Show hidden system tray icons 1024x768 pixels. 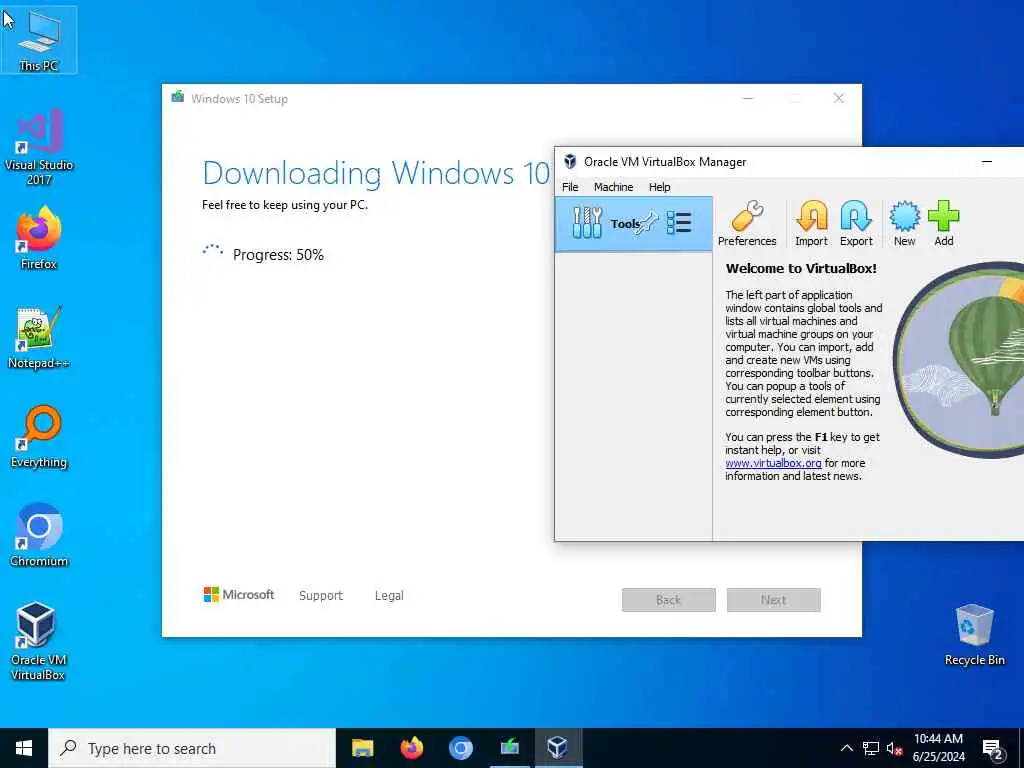[846, 748]
